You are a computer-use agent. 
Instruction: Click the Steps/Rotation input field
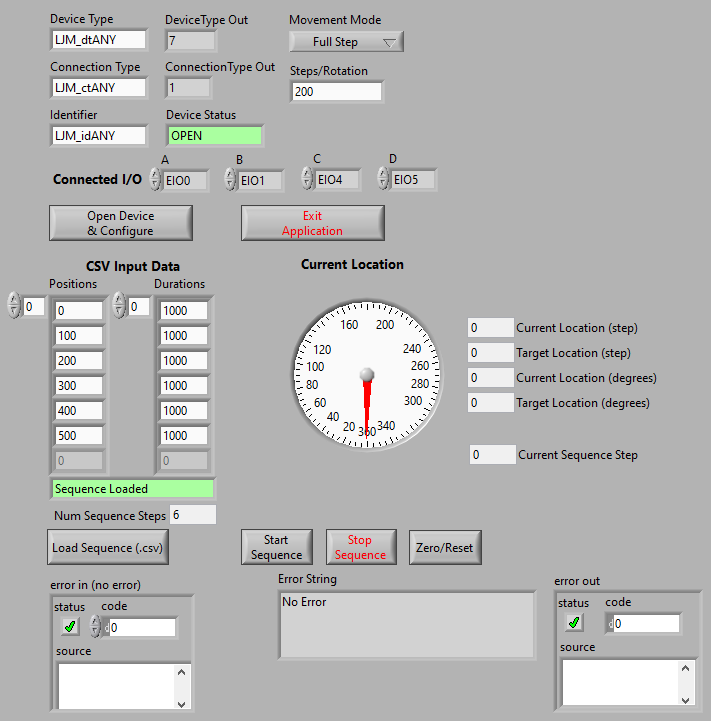click(x=336, y=92)
